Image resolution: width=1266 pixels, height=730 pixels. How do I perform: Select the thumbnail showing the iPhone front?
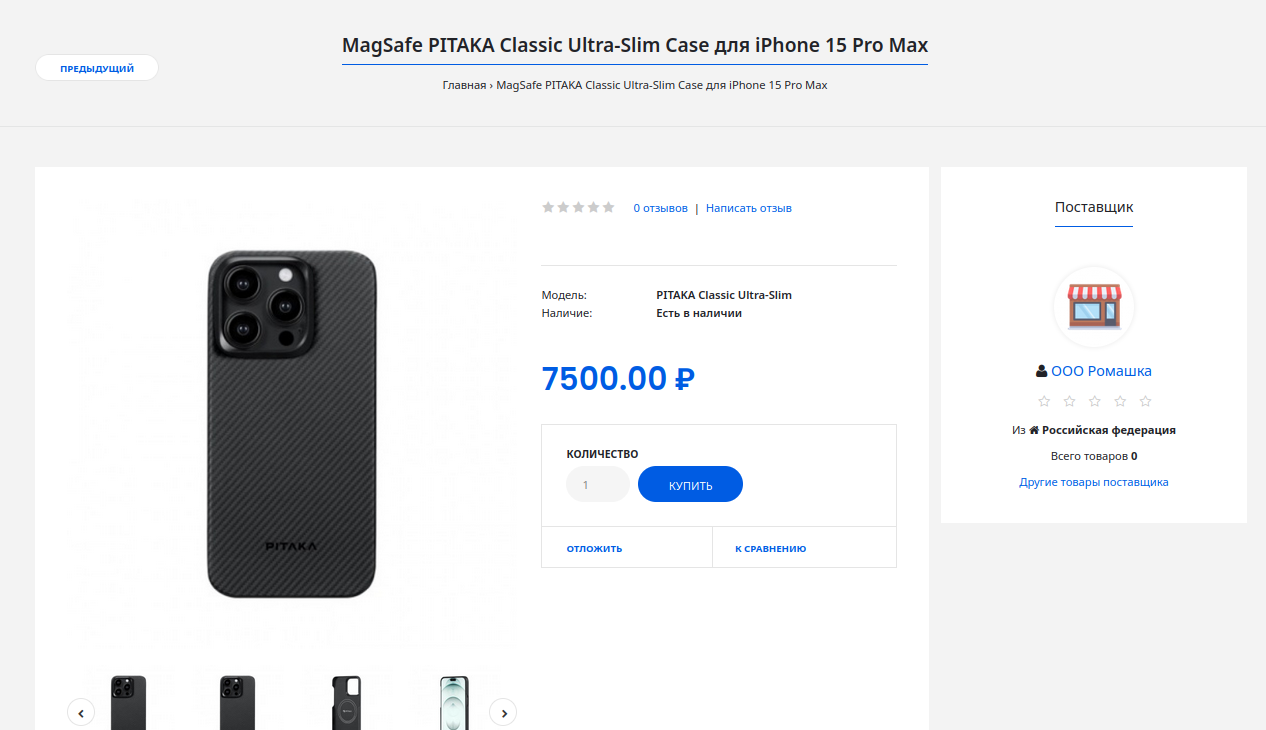tap(454, 702)
